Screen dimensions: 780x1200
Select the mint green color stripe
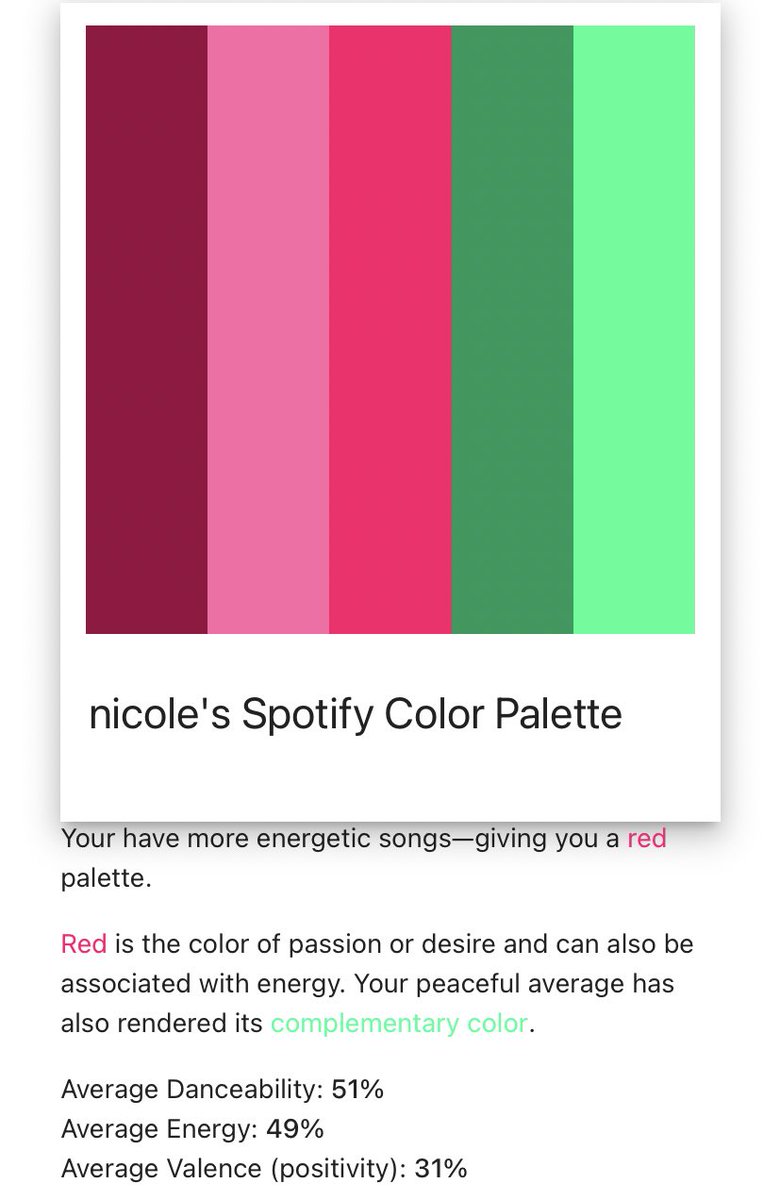[634, 330]
